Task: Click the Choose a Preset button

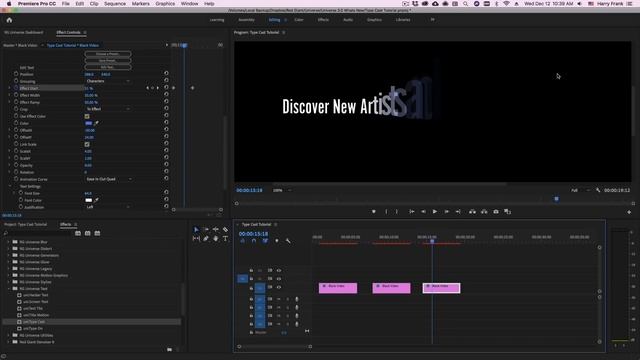Action: click(108, 54)
